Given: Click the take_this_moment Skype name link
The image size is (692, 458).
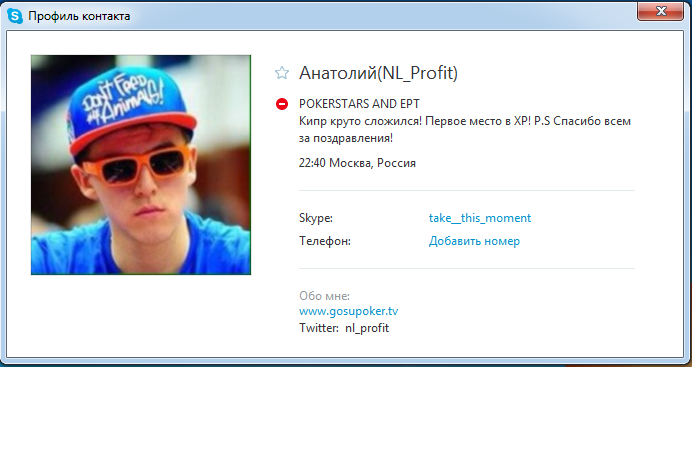Looking at the screenshot, I should click(x=480, y=218).
